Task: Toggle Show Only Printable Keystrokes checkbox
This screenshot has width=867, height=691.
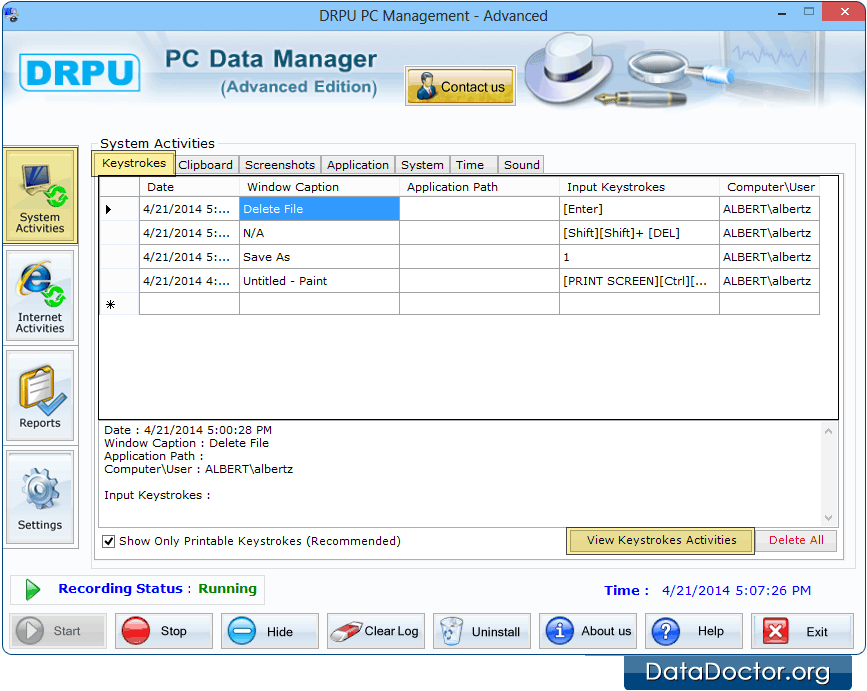Action: [109, 541]
